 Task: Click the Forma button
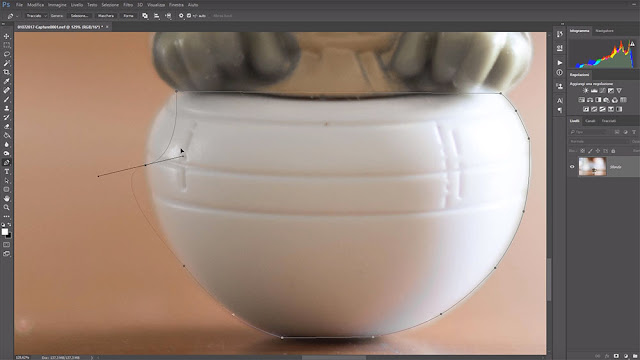(x=128, y=16)
